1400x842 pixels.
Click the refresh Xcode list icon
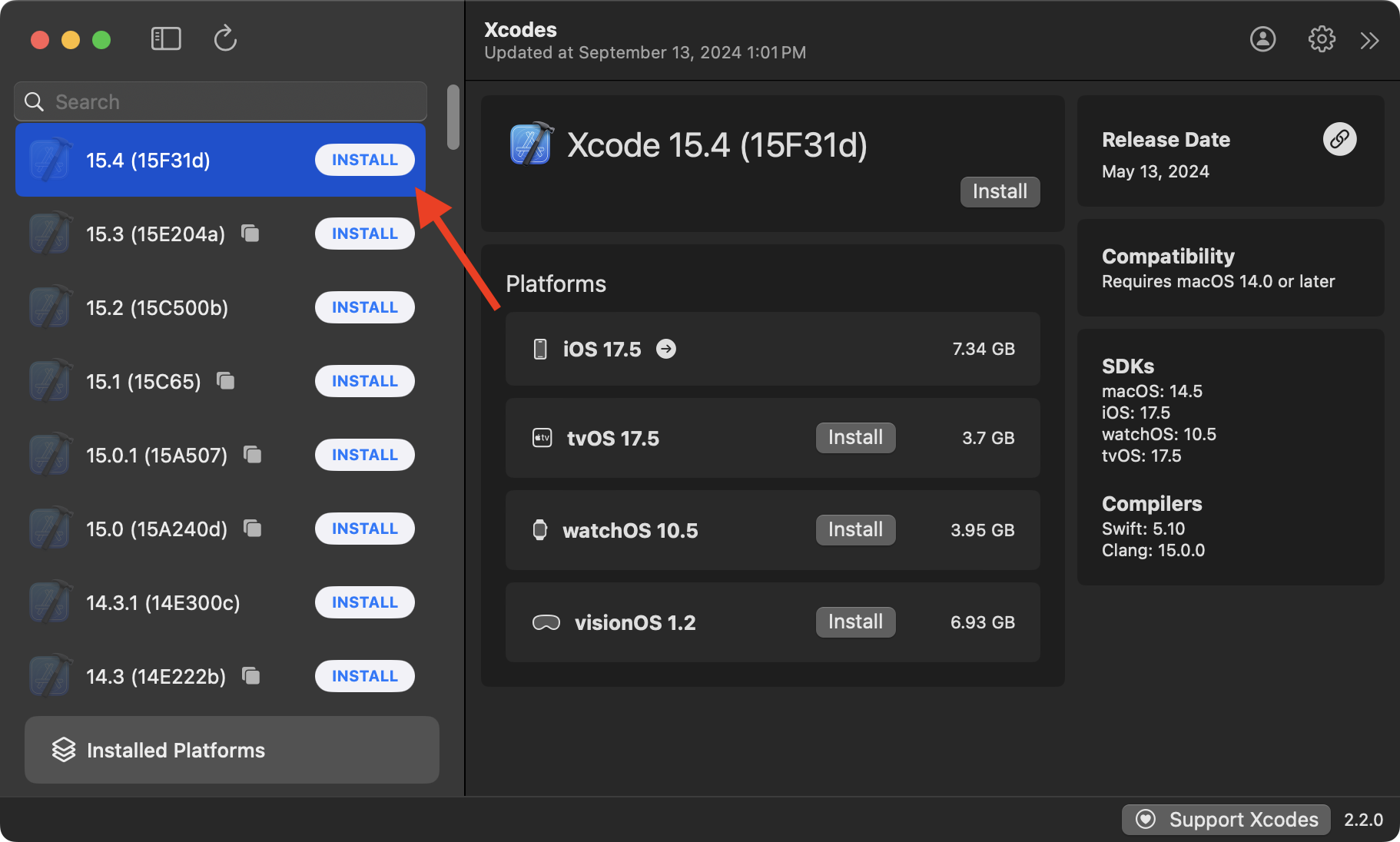[224, 38]
